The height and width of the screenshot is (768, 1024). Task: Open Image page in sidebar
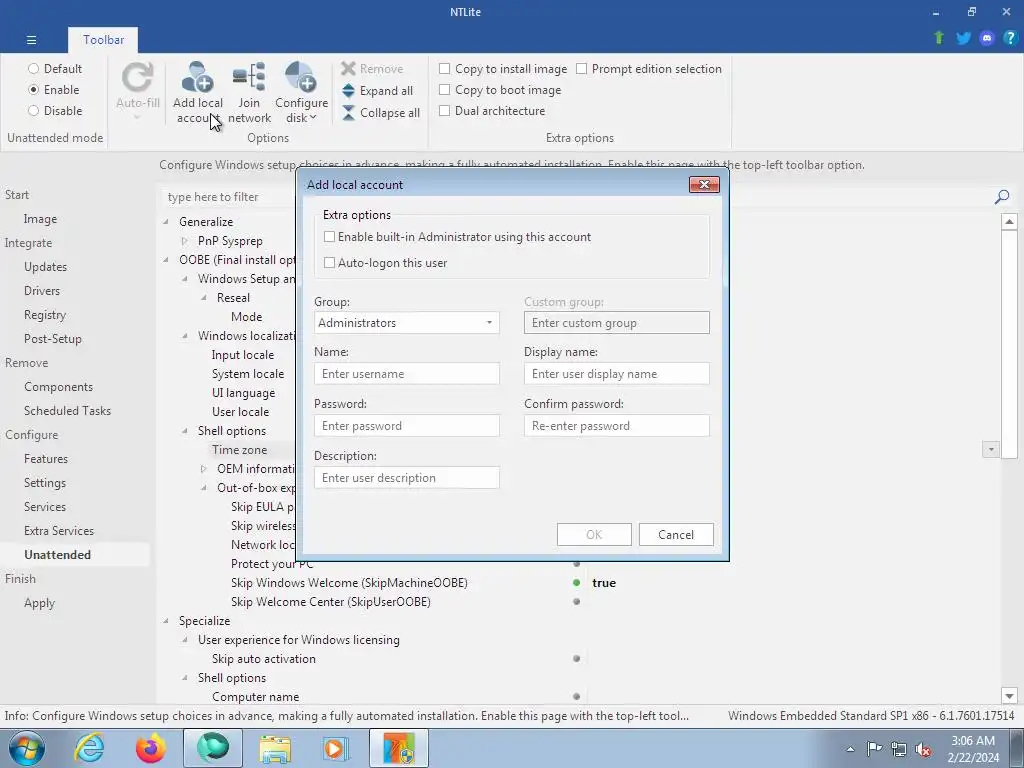coord(40,219)
